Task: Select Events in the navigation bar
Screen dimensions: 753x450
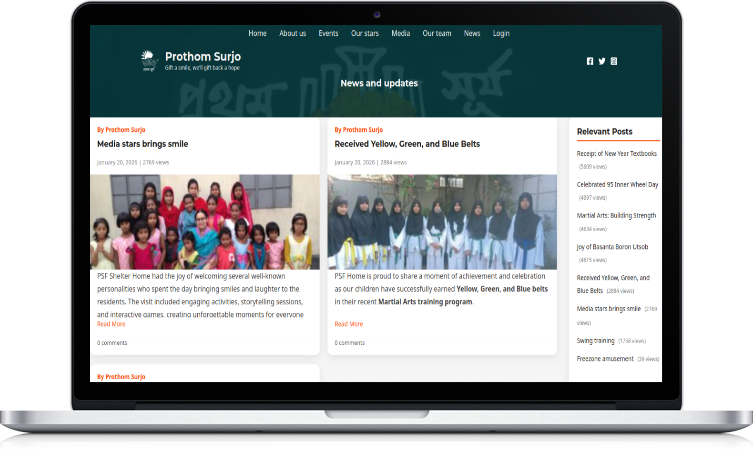Action: [x=328, y=33]
